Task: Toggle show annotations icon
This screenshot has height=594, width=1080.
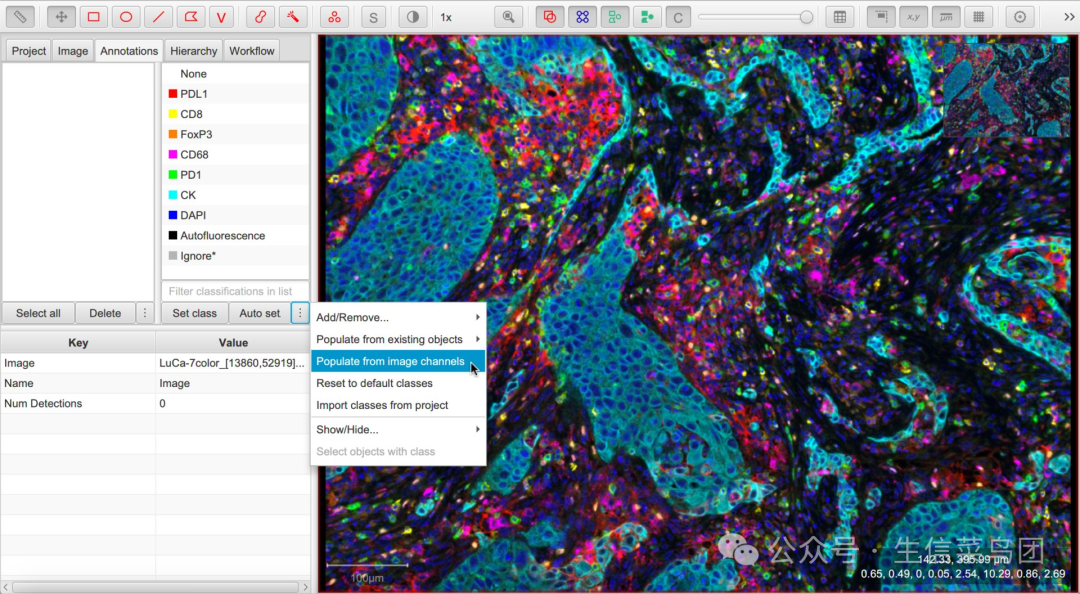Action: pos(550,17)
